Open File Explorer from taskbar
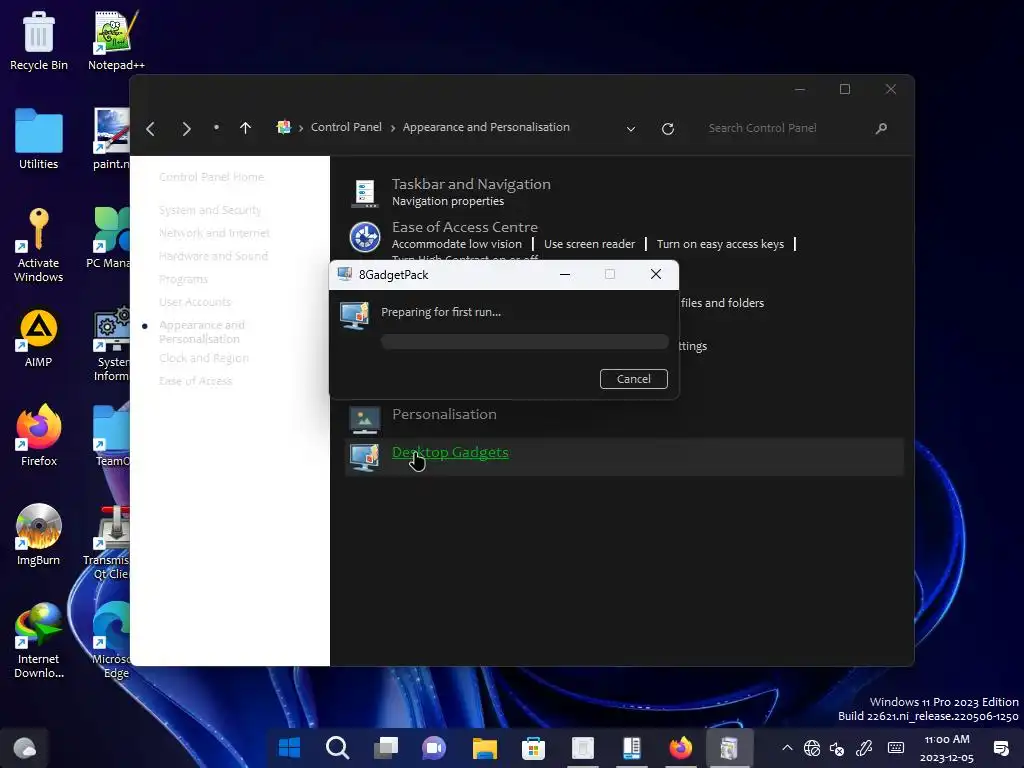 (x=485, y=748)
